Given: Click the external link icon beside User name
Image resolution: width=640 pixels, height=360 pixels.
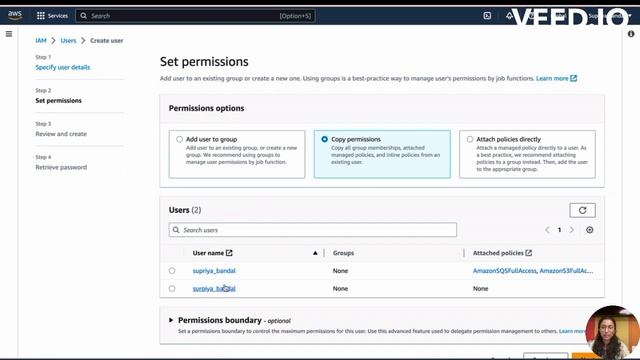Looking at the screenshot, I should (229, 253).
